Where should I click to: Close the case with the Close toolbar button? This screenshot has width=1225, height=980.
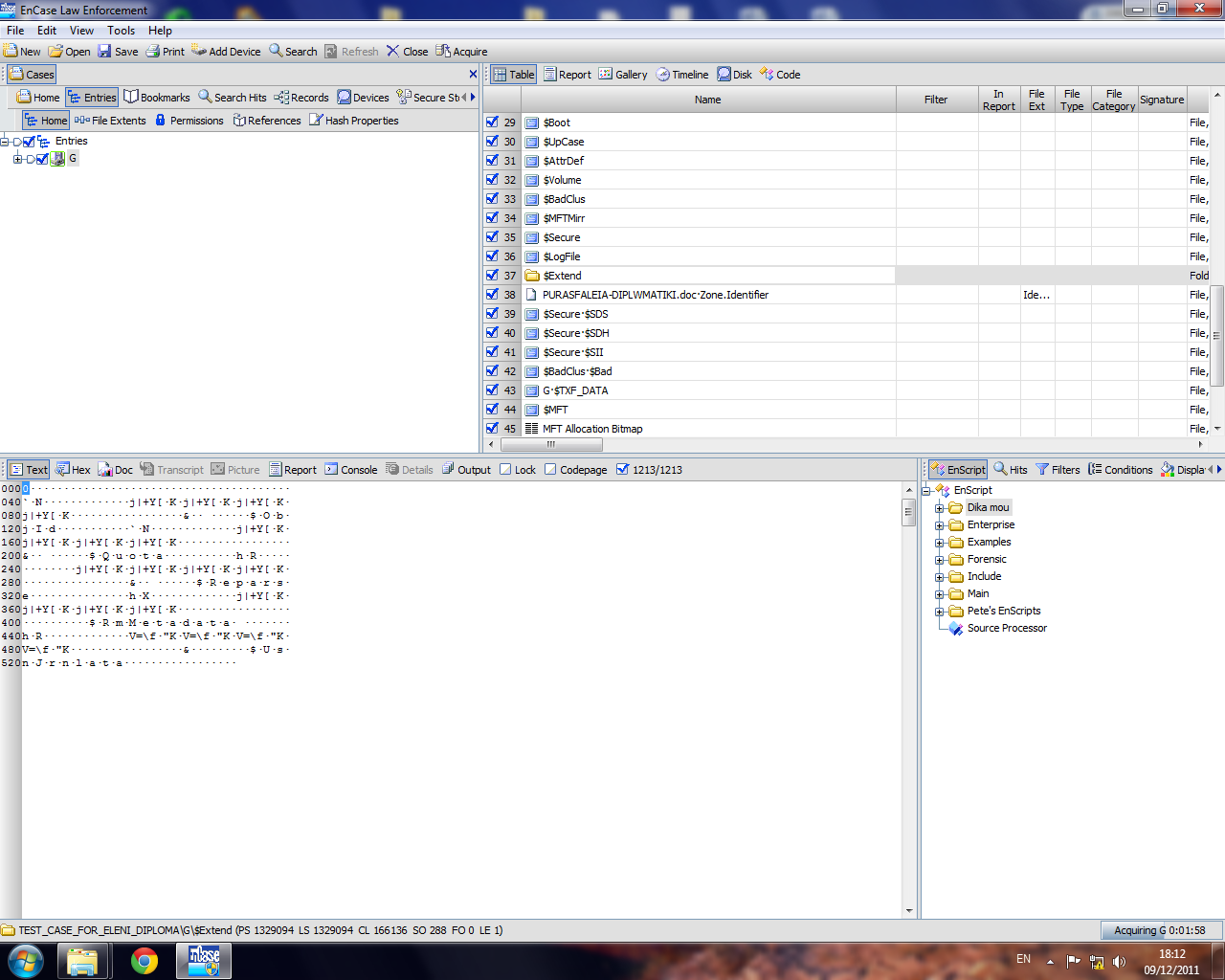coord(407,52)
